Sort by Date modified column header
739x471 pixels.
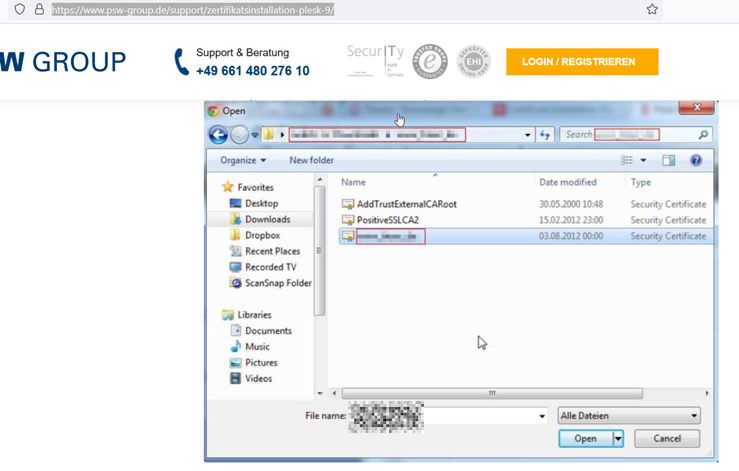pos(567,183)
